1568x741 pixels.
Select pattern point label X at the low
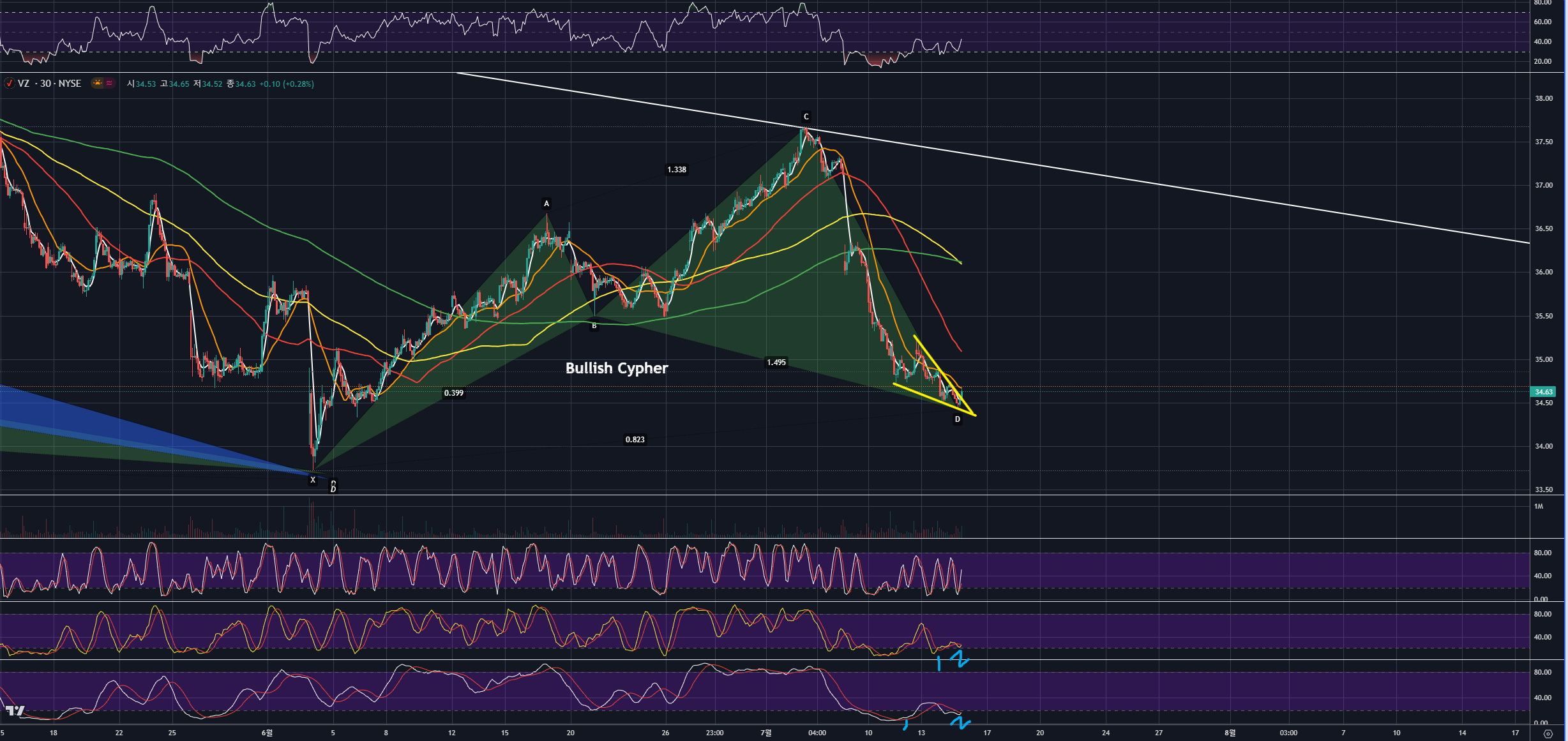(x=312, y=480)
